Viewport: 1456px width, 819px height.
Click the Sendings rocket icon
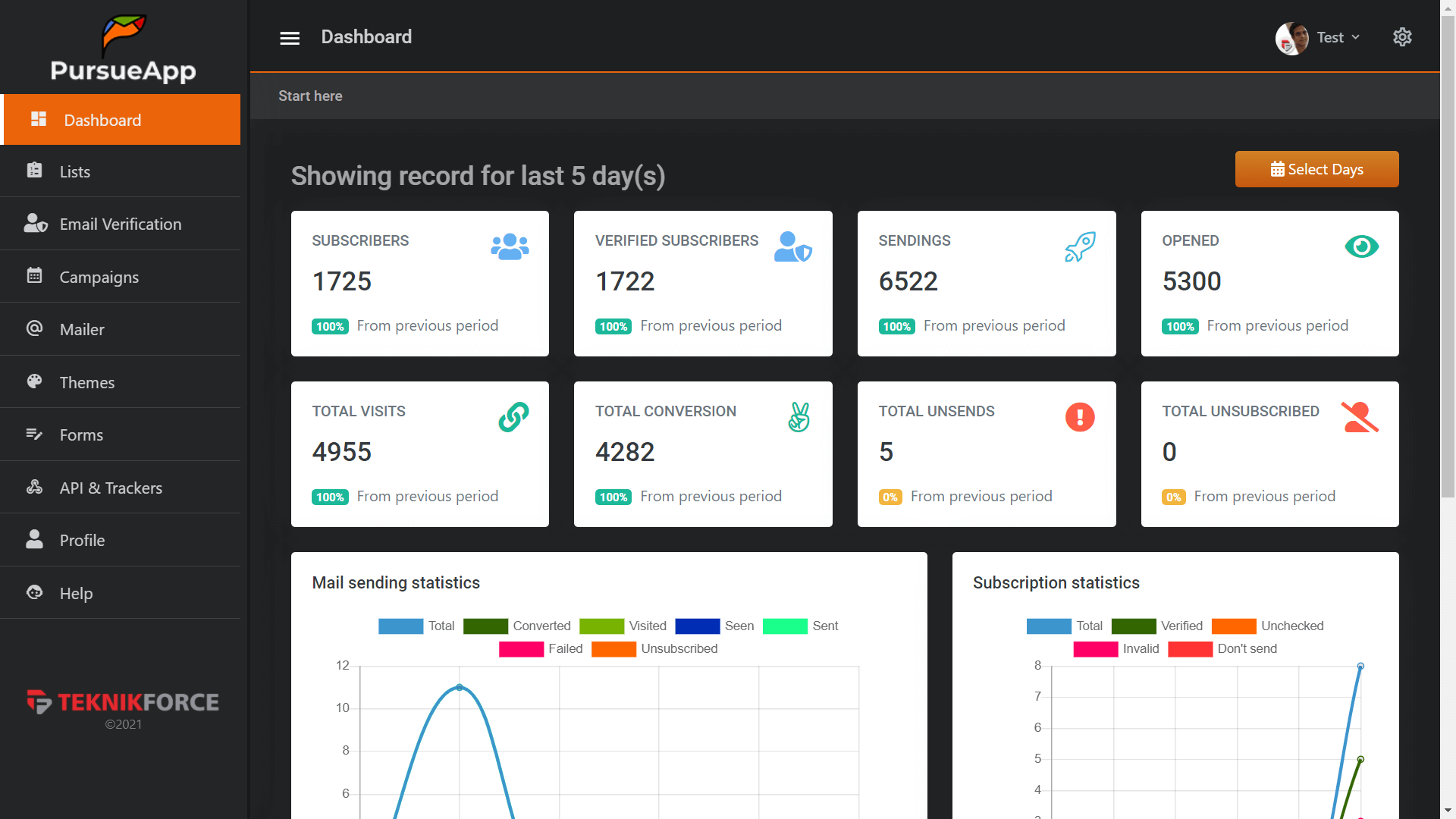[1080, 246]
